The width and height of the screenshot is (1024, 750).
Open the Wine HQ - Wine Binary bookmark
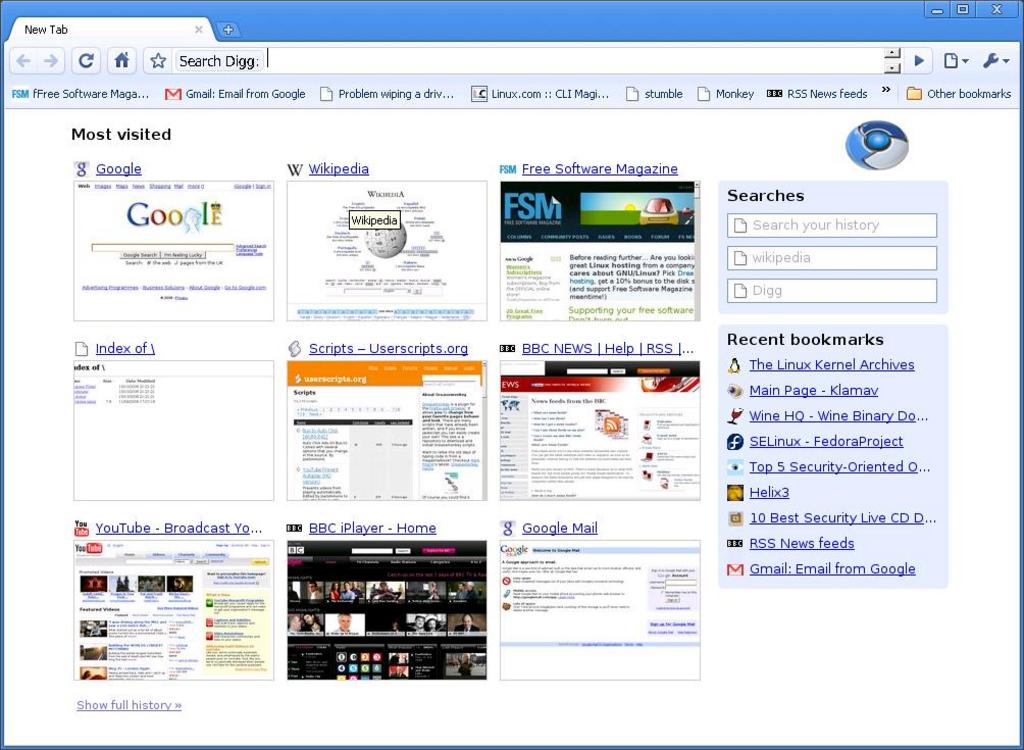coord(839,416)
